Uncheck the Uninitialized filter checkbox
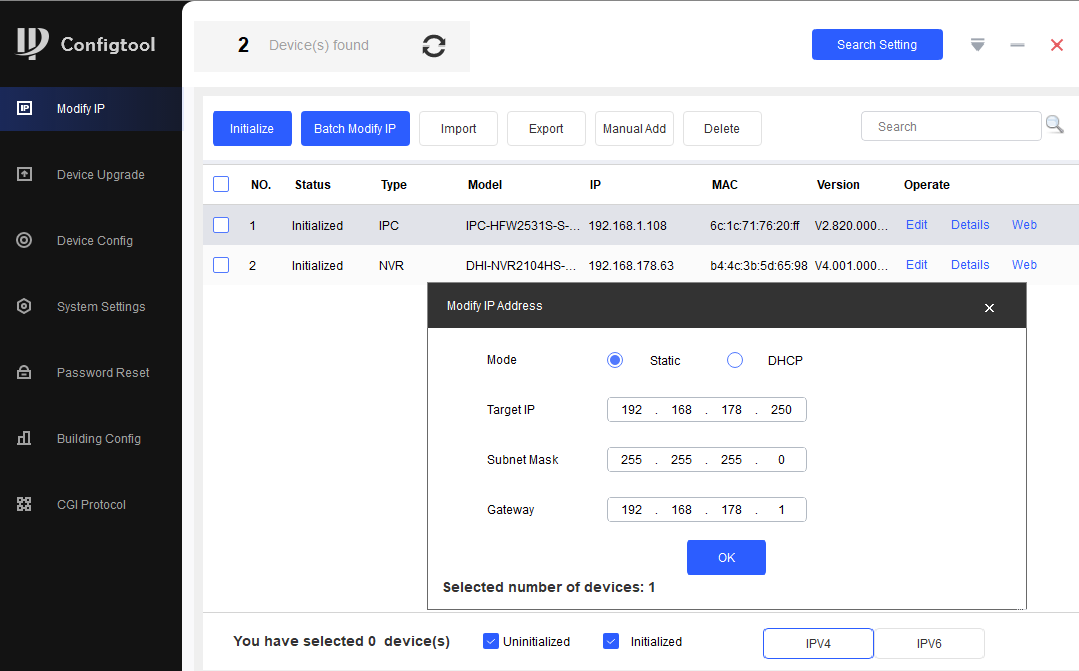 click(x=490, y=641)
